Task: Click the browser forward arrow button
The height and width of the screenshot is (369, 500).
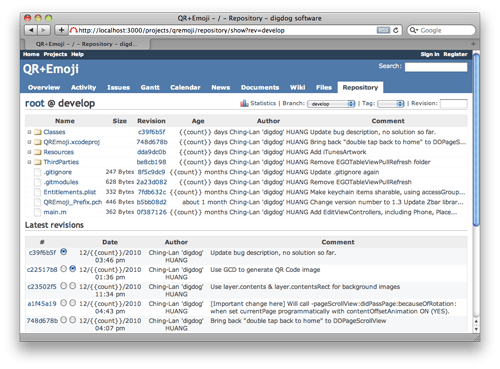Action: coord(44,30)
